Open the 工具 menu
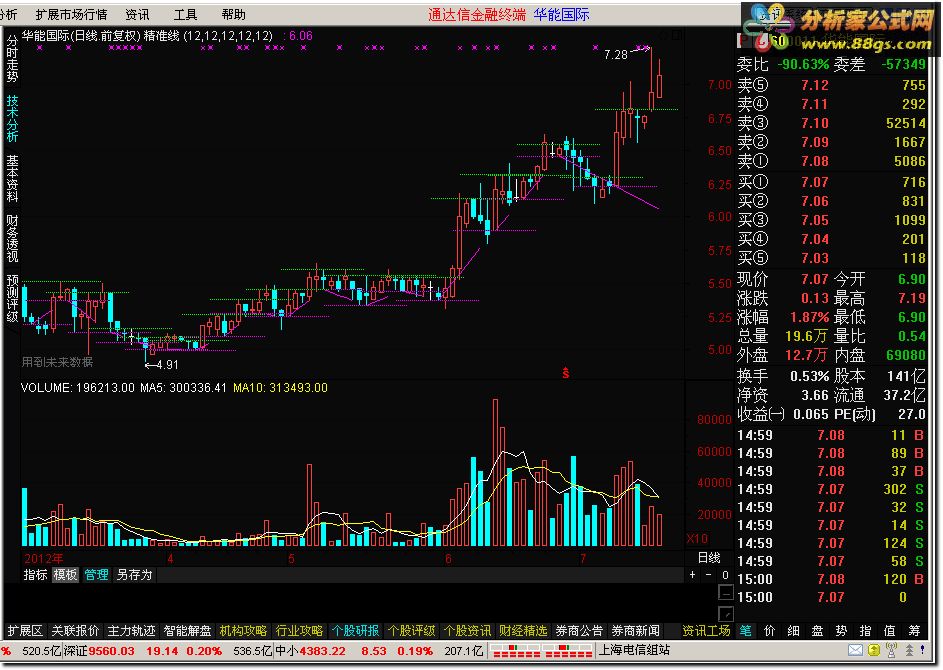The width and height of the screenshot is (943, 670). tap(185, 14)
